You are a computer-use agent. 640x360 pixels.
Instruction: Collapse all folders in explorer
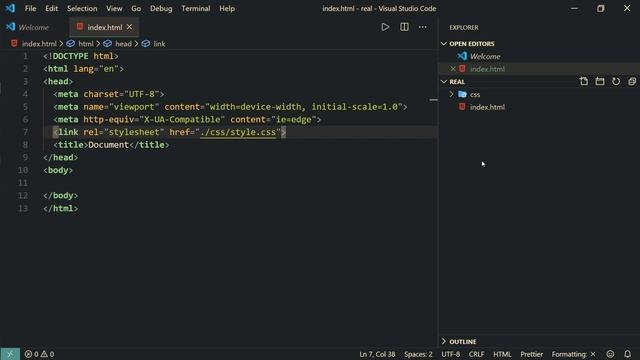631,82
